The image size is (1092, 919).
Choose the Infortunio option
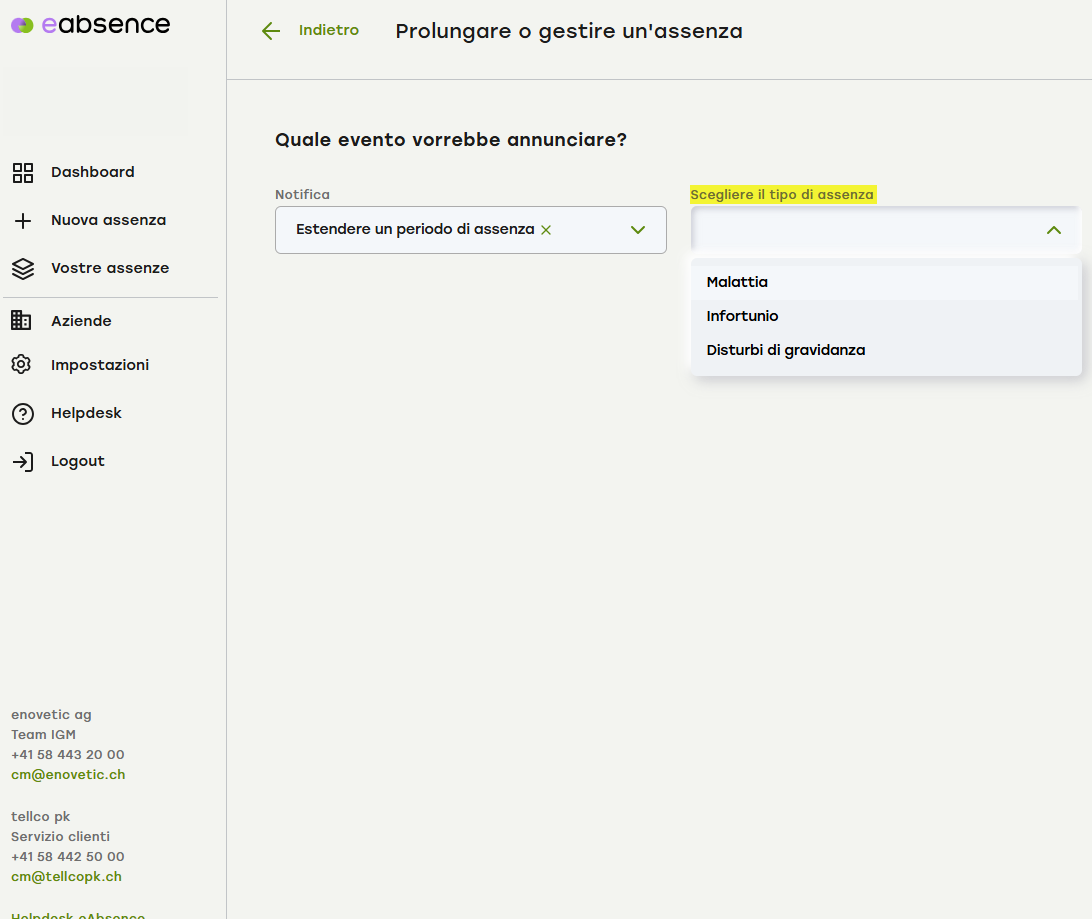742,316
